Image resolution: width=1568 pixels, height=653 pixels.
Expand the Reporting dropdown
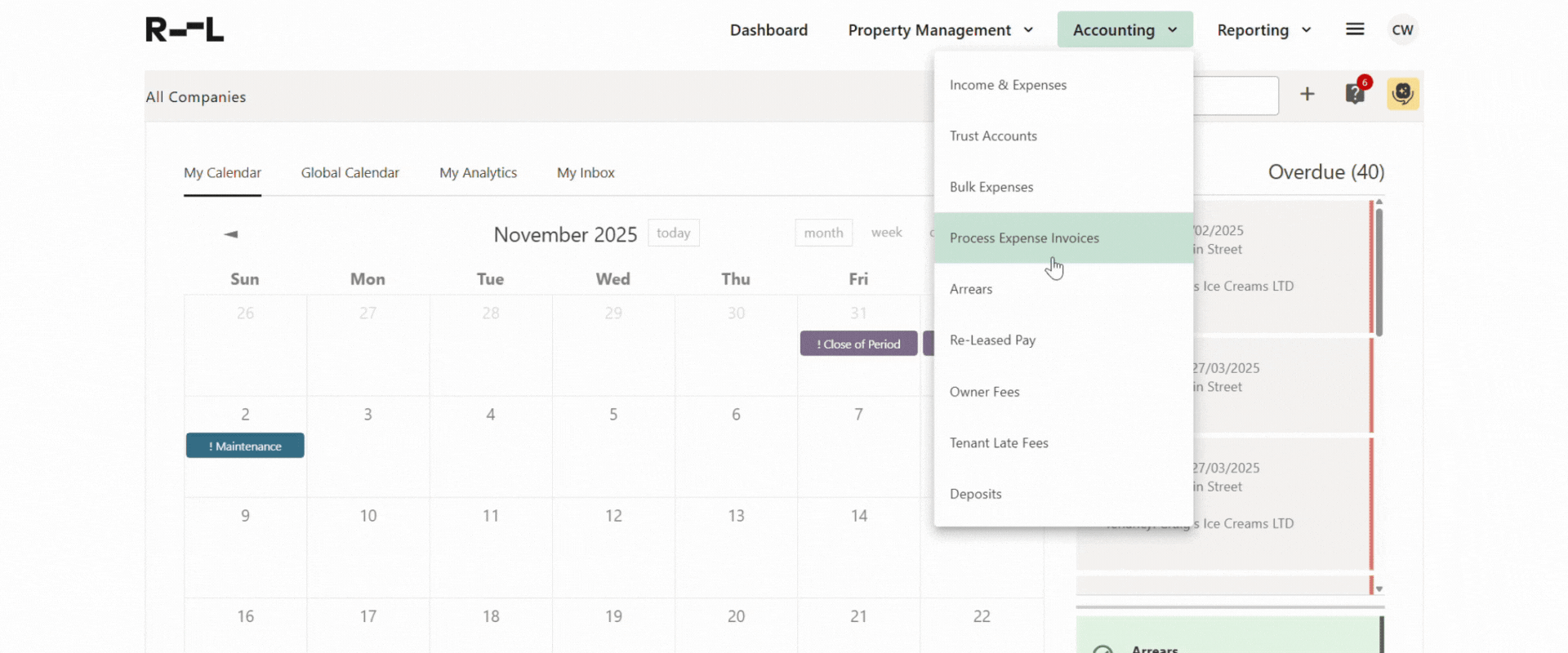point(1263,30)
